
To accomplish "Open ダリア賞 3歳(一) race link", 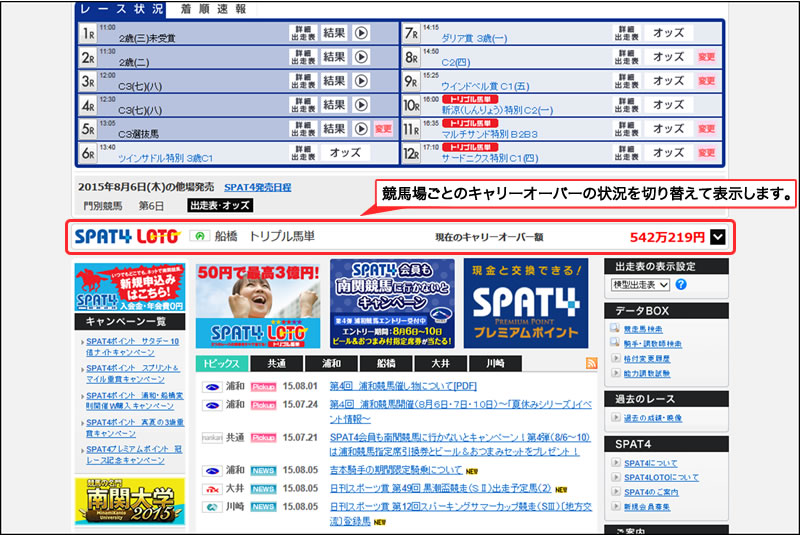I will 474,38.
